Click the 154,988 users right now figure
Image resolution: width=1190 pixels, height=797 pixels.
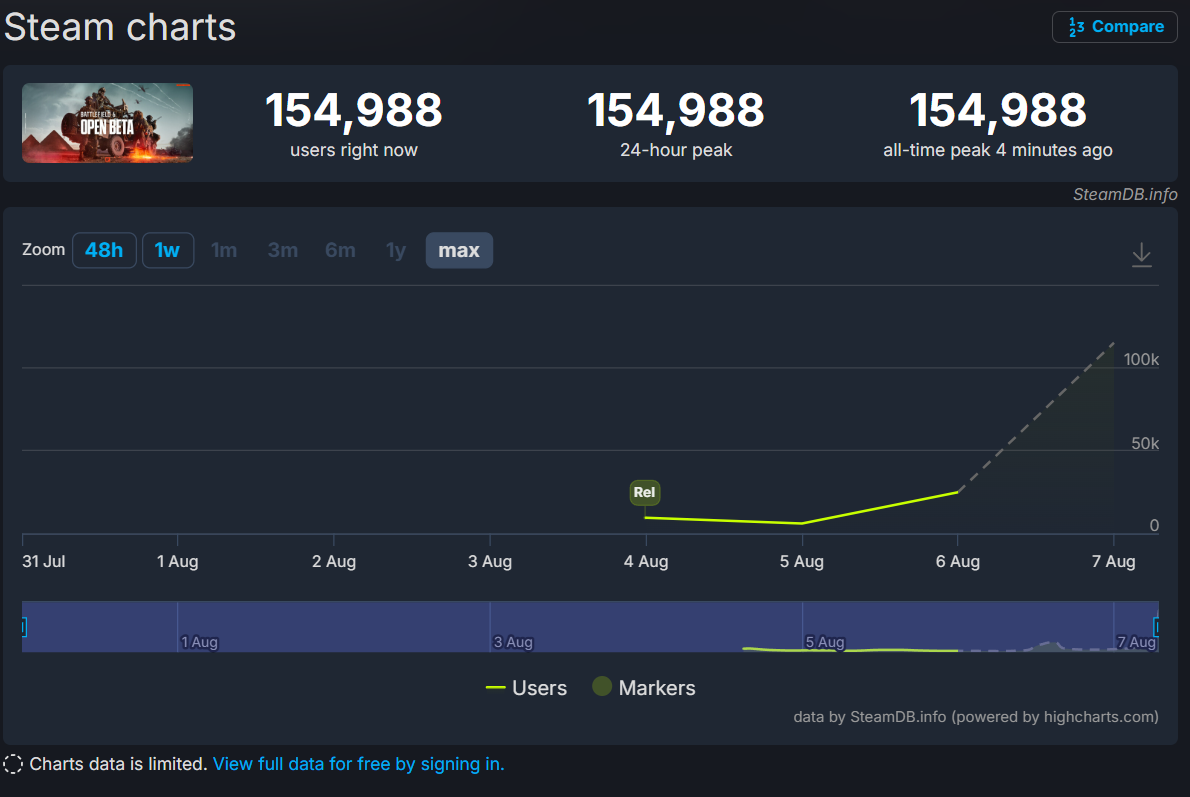[354, 110]
